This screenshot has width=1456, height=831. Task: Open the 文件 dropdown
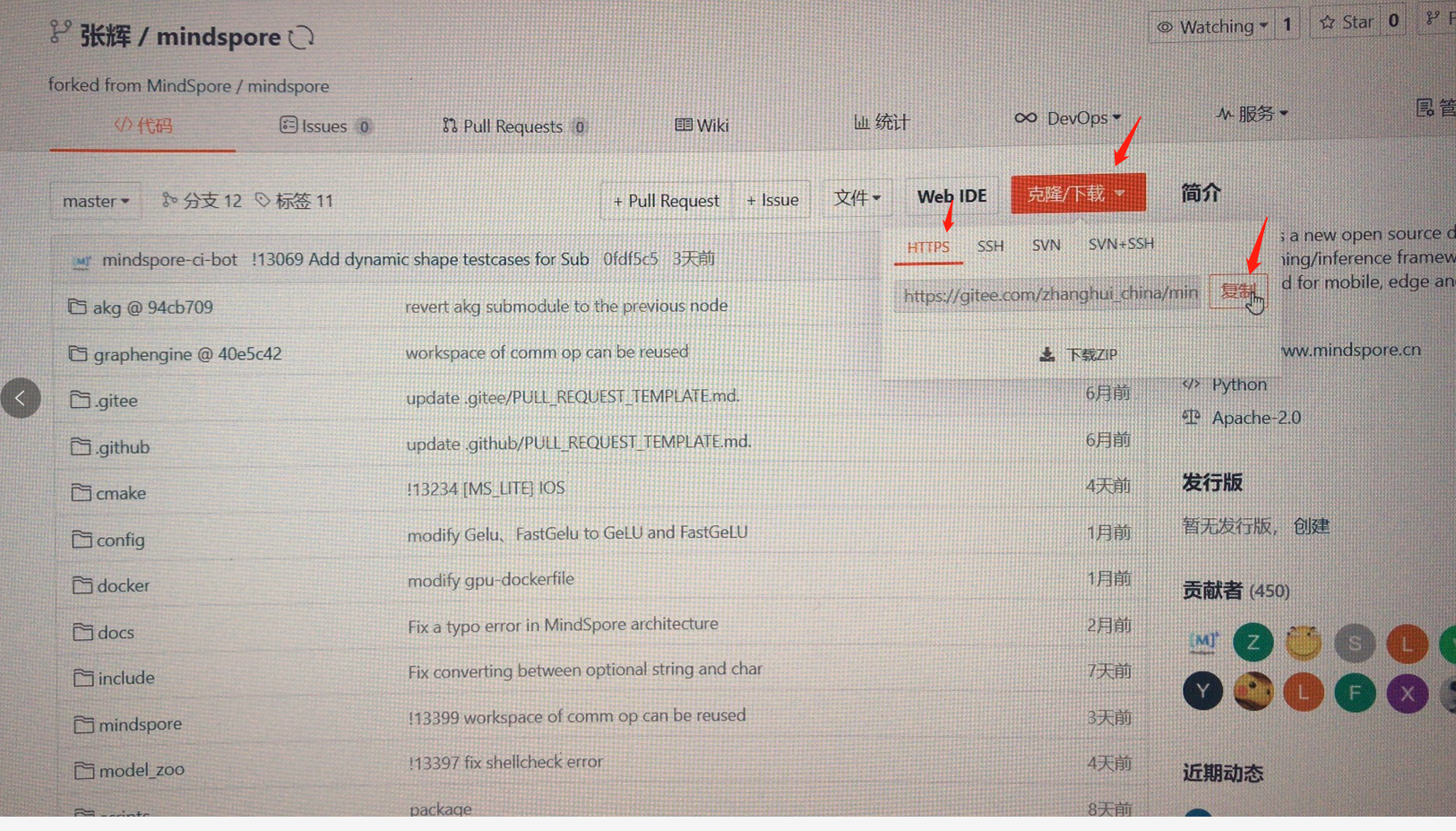click(x=857, y=197)
